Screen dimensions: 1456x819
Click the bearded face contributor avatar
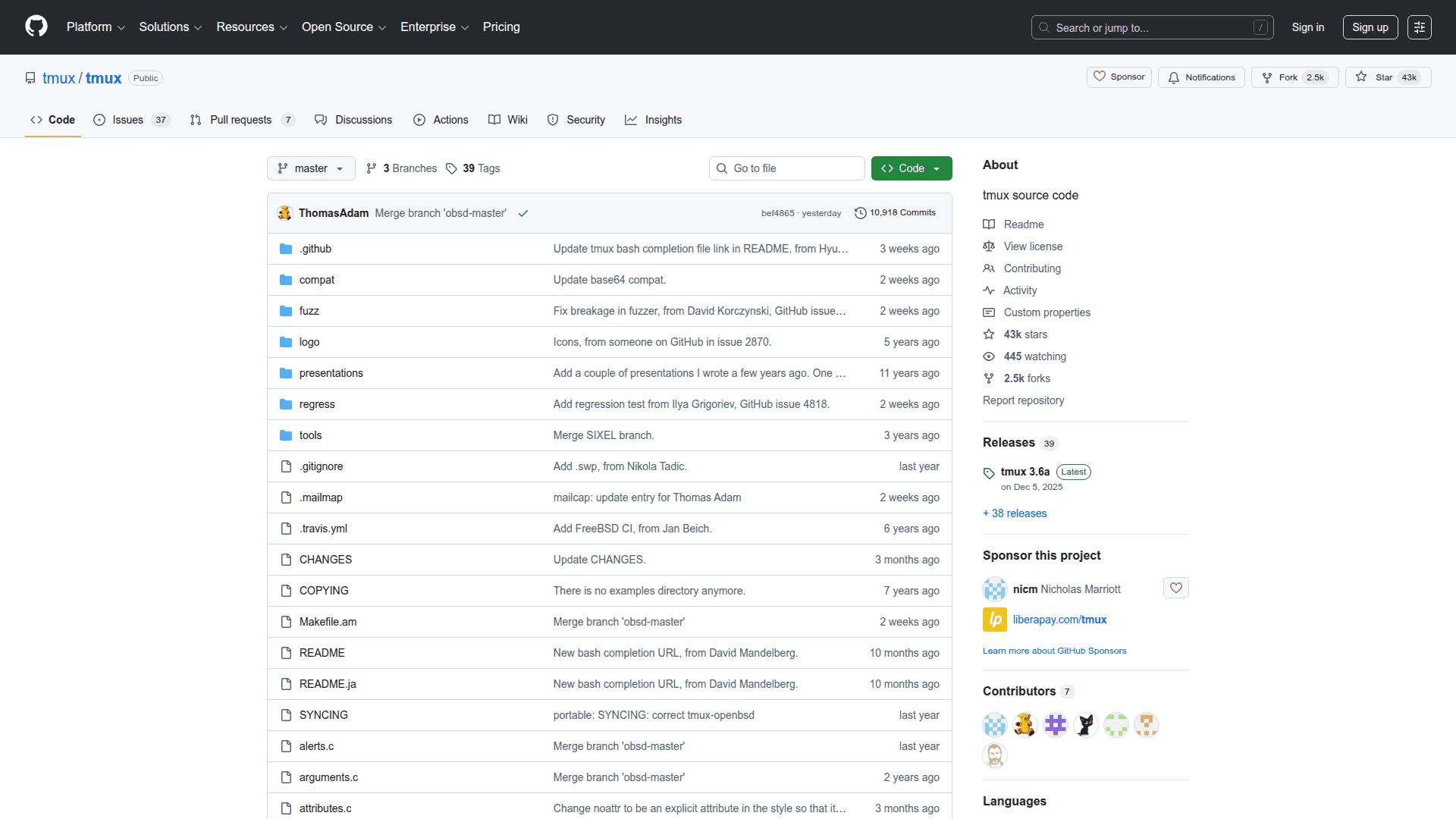click(995, 755)
